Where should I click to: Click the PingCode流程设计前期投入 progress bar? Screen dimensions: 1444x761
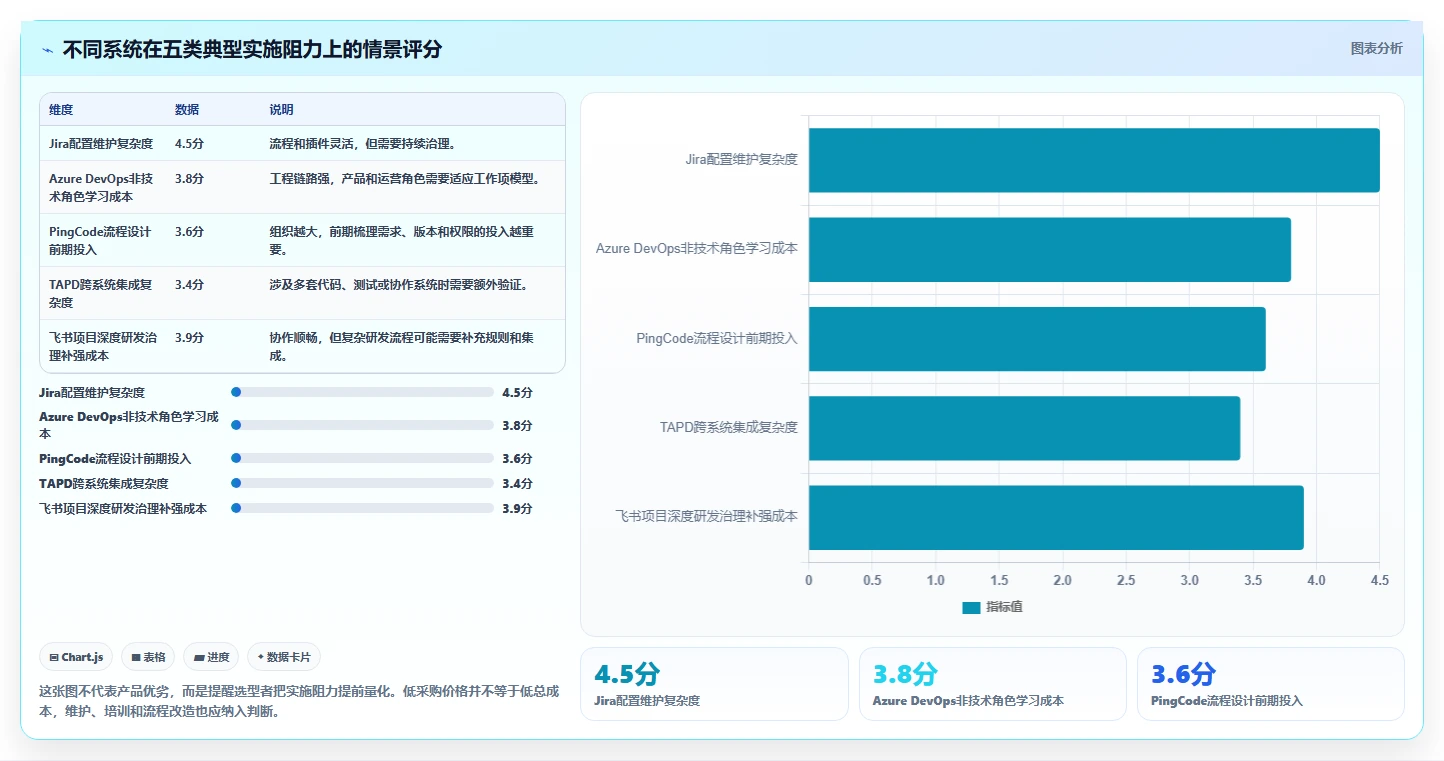[x=362, y=458]
